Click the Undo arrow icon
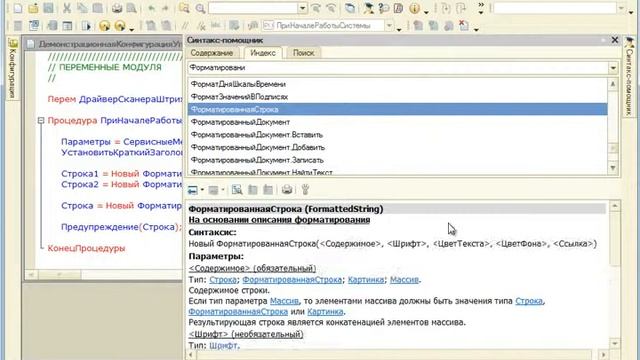The height and width of the screenshot is (360, 640). pyautogui.click(x=151, y=7)
